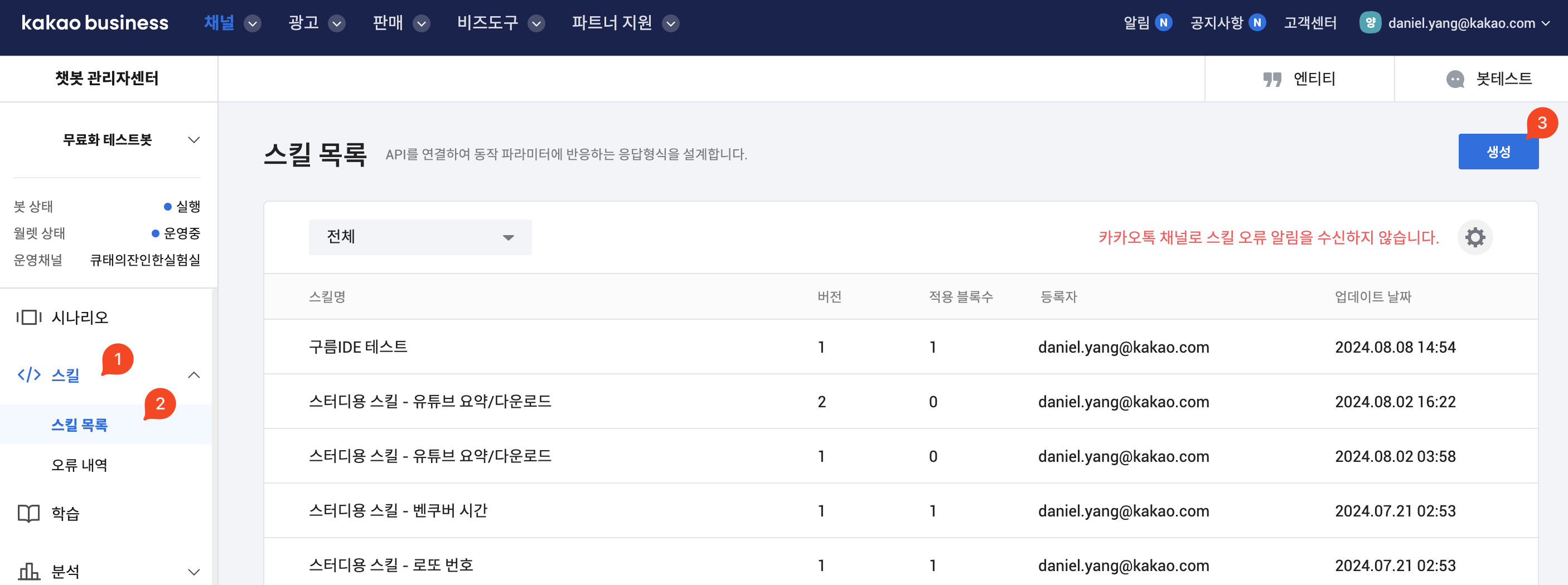Click the 학습 book icon
Viewport: 1568px width, 585px height.
(28, 513)
